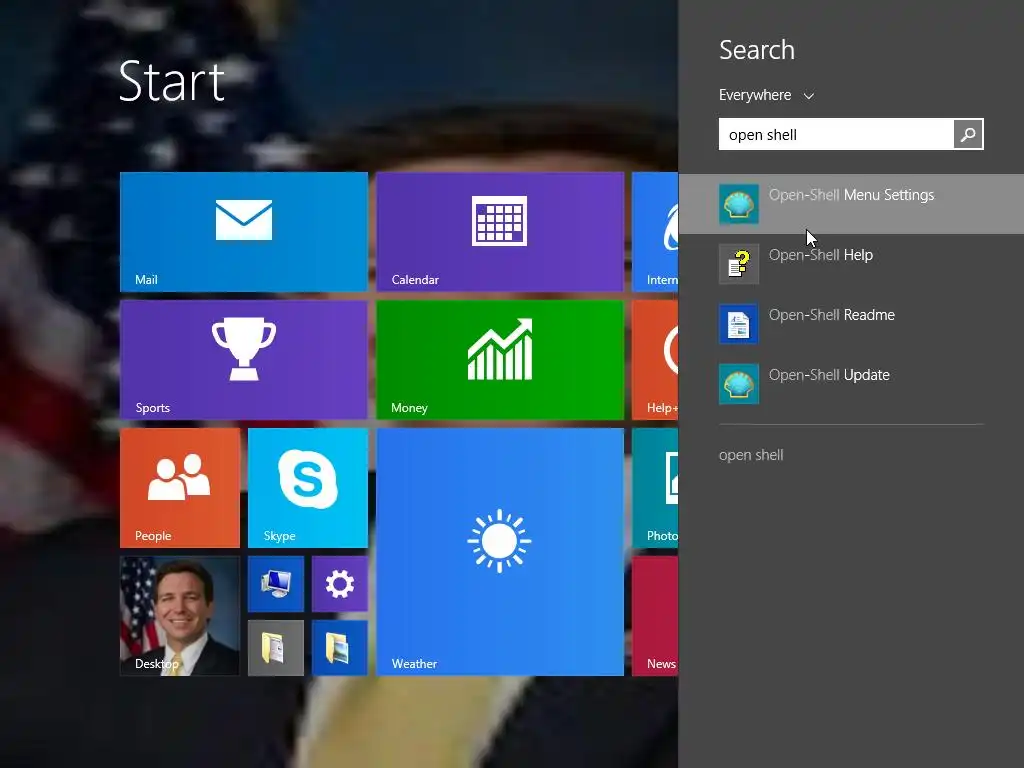1024x768 pixels.
Task: Open the News tile
Action: point(655,616)
